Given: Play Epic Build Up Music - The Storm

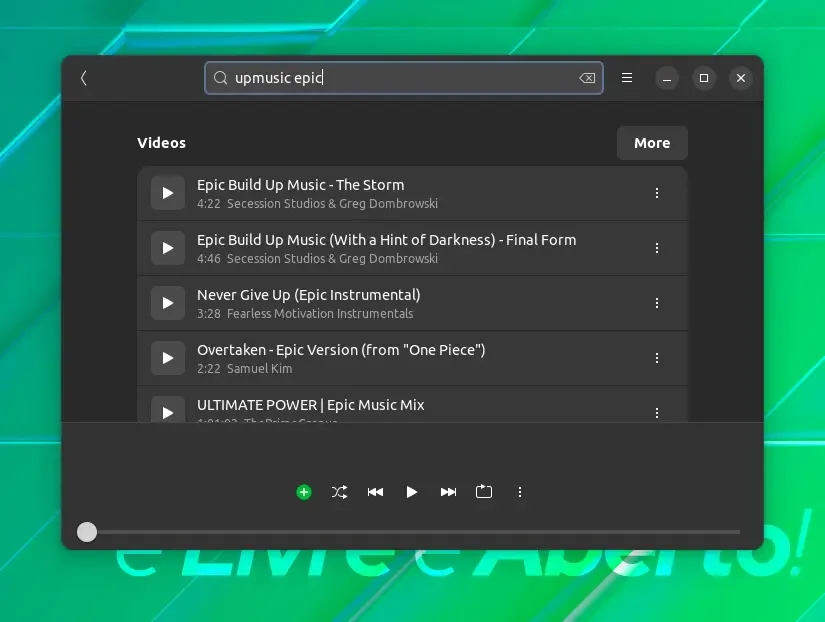Looking at the screenshot, I should tap(168, 193).
